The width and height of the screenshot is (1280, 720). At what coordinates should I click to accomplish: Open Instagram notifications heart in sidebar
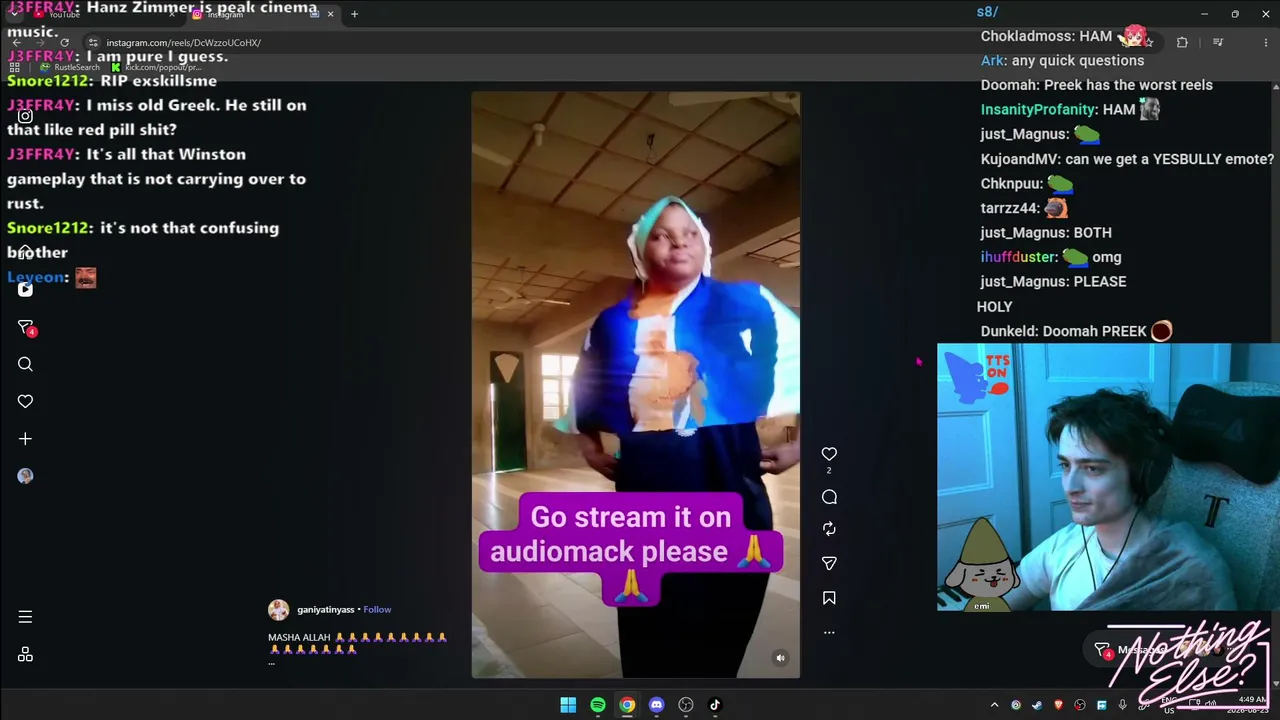pos(25,401)
